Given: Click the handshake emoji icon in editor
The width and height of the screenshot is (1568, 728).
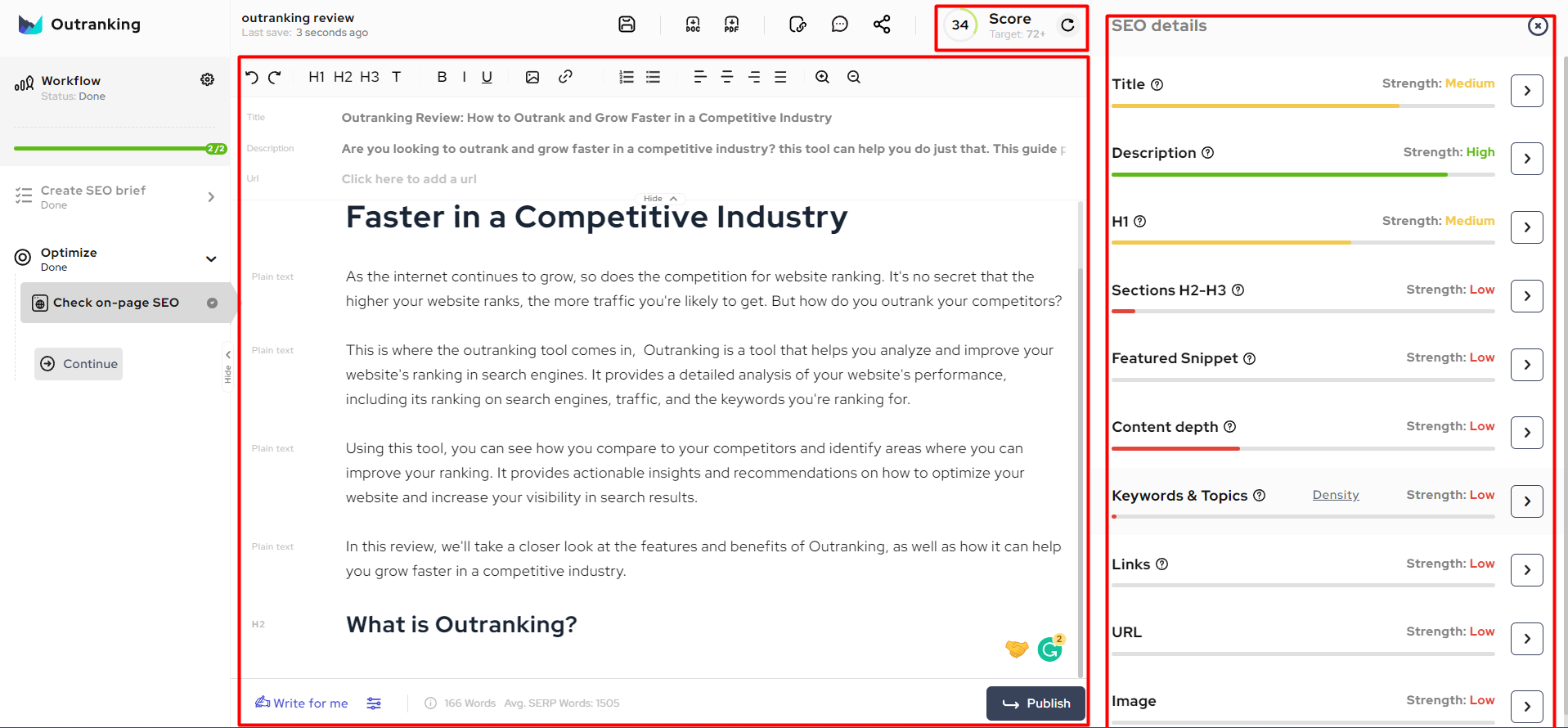Looking at the screenshot, I should (x=1017, y=649).
